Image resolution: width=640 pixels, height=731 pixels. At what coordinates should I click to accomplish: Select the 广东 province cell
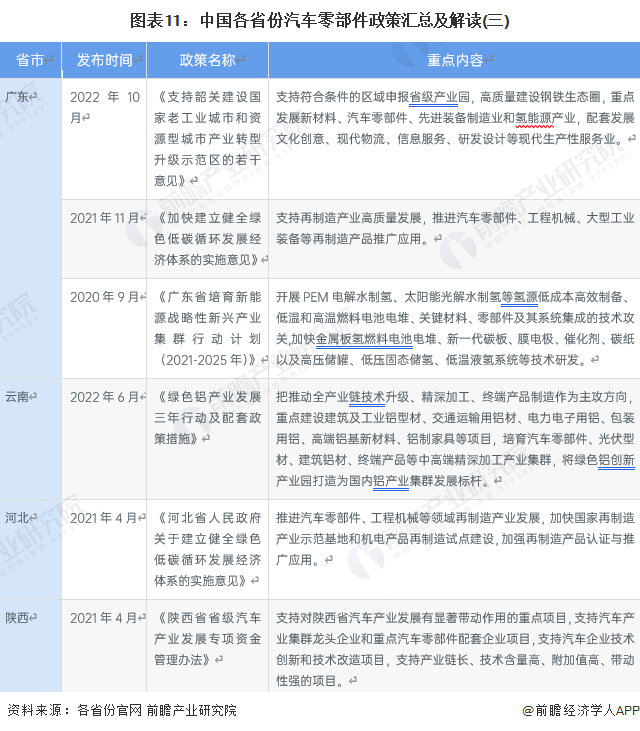tap(21, 97)
